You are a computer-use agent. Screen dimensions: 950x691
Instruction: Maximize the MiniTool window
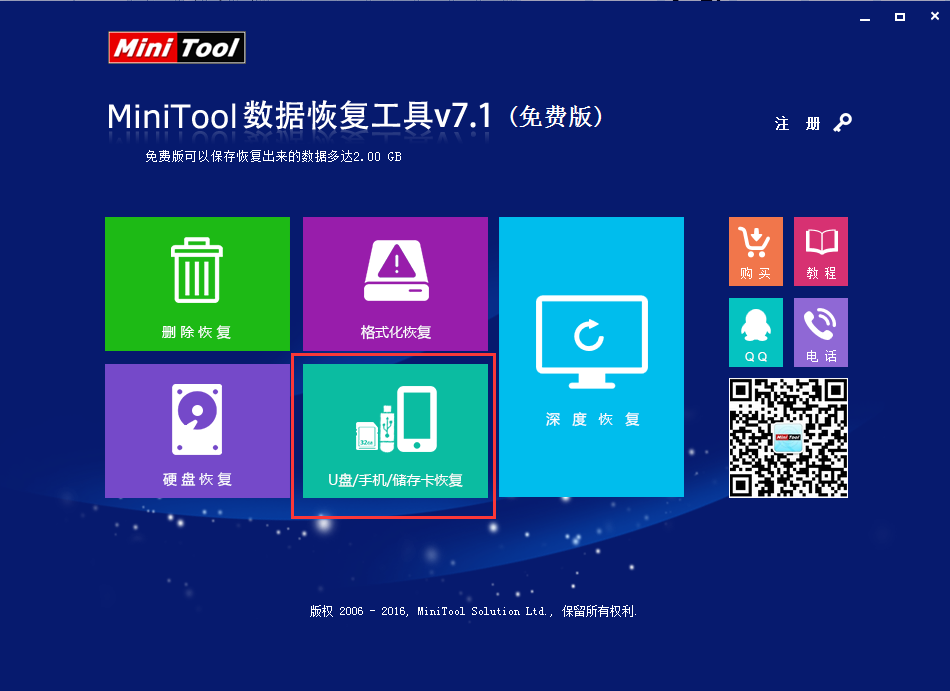tap(900, 18)
